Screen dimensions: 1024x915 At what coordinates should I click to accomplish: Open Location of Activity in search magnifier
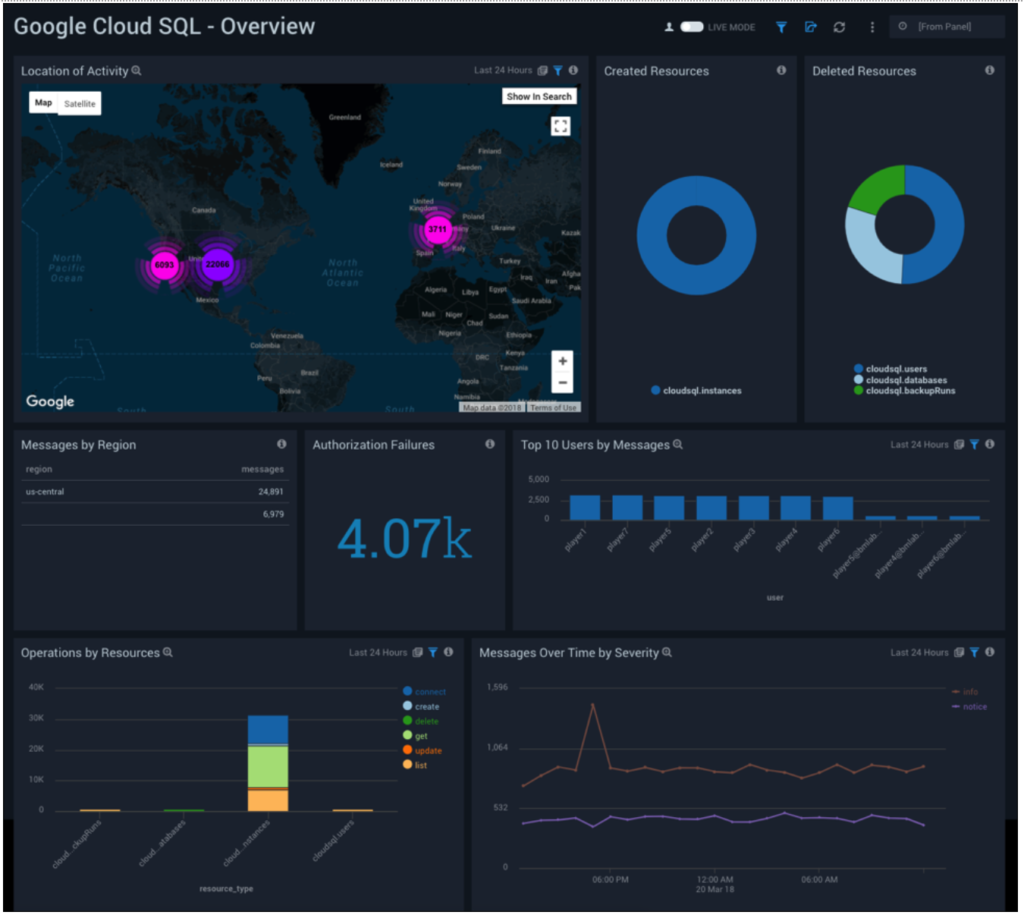pyautogui.click(x=136, y=71)
